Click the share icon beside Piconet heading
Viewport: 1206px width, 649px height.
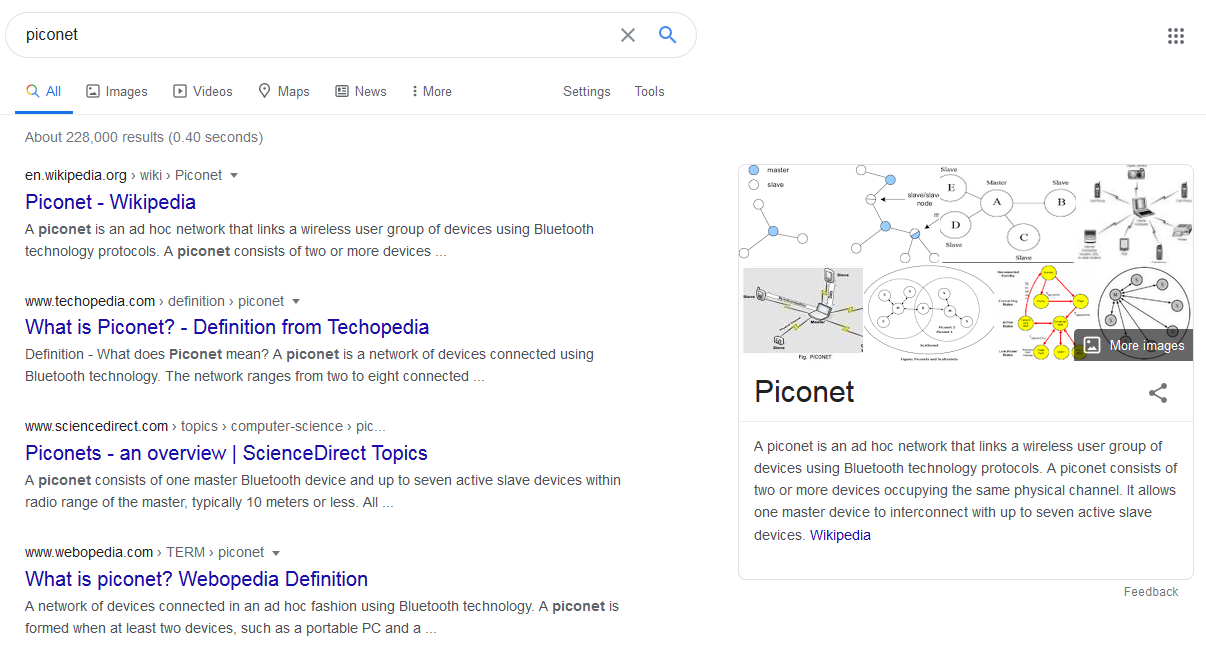1157,393
